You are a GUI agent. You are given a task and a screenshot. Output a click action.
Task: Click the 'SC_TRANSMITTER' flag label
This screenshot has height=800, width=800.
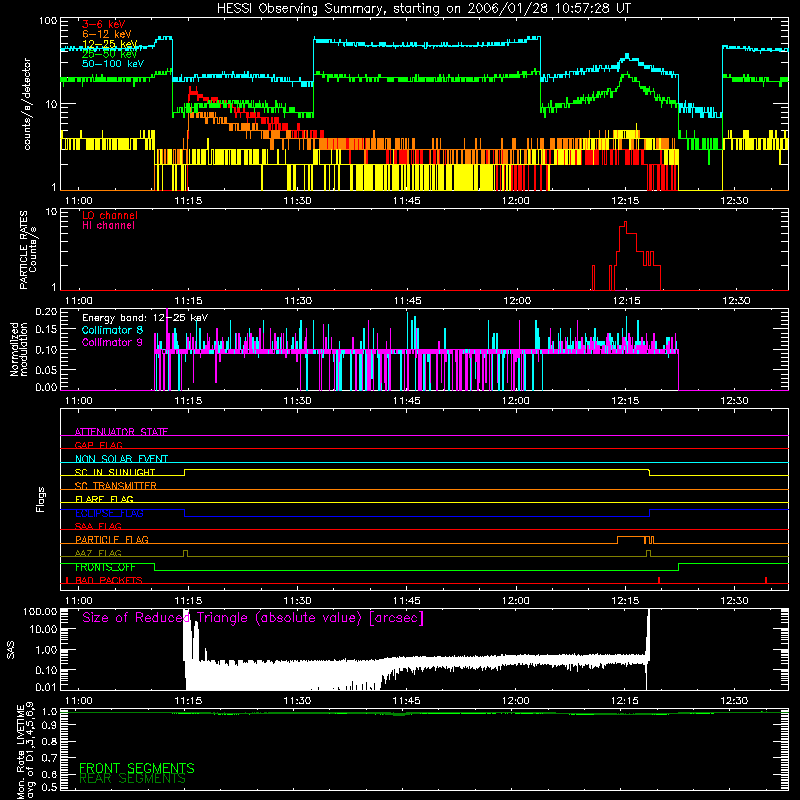click(x=116, y=485)
